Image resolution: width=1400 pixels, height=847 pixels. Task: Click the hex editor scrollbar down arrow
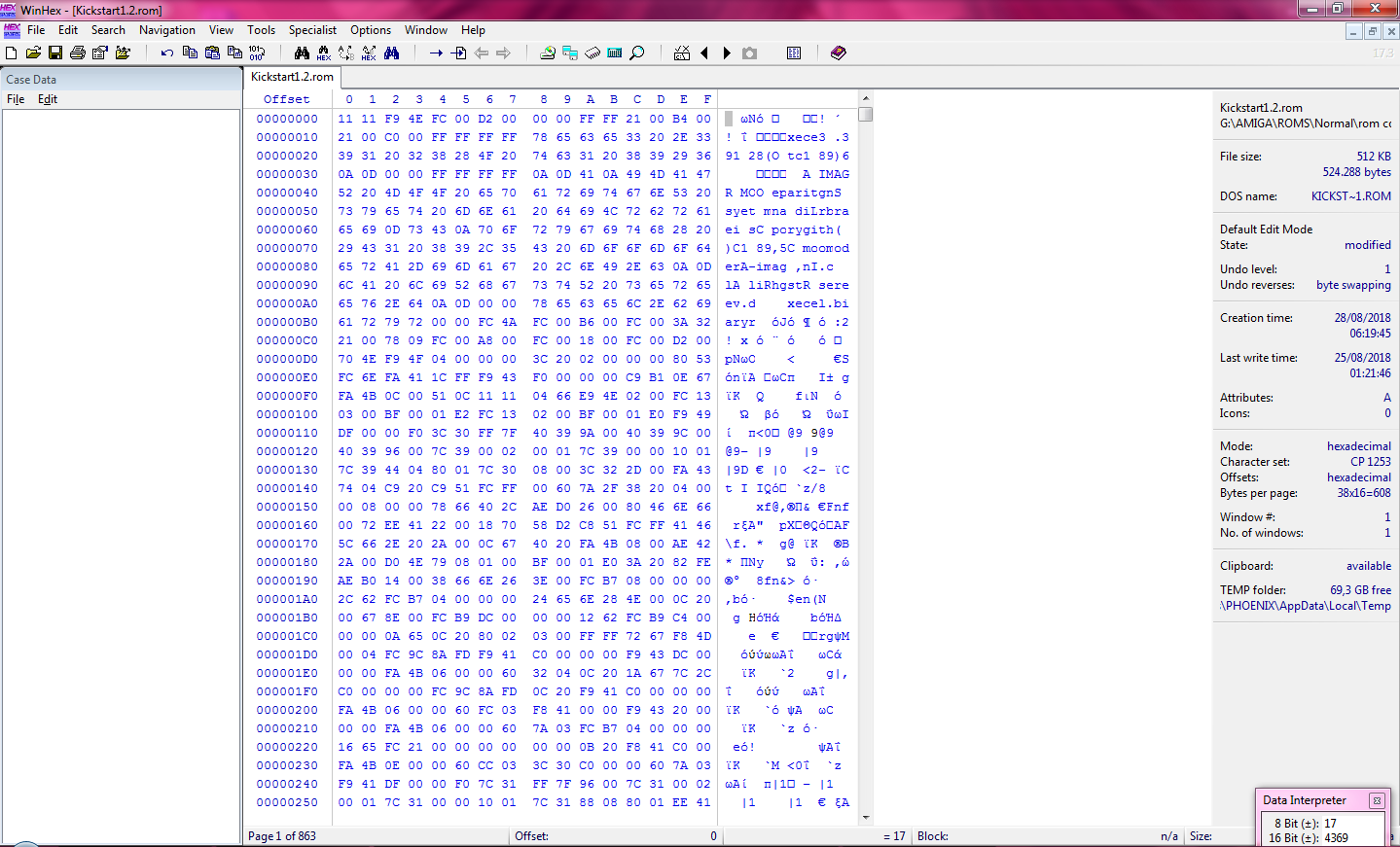[x=866, y=818]
